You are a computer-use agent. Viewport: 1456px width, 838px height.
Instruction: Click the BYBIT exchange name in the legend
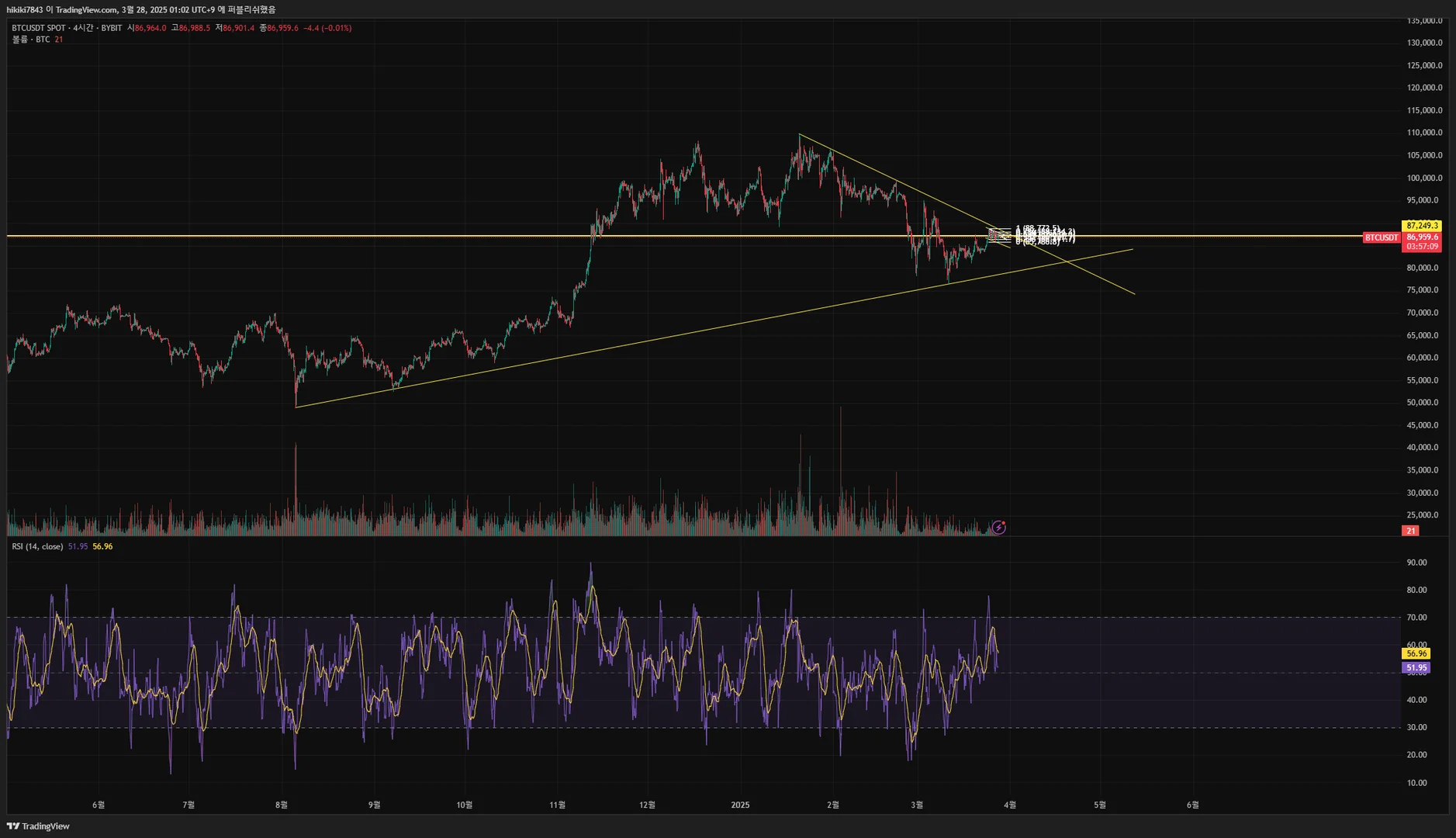coord(112,28)
